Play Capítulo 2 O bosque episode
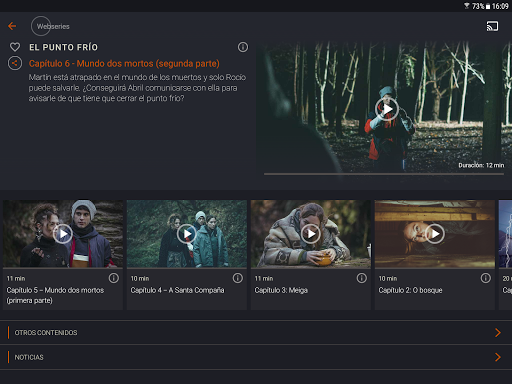 [435, 234]
